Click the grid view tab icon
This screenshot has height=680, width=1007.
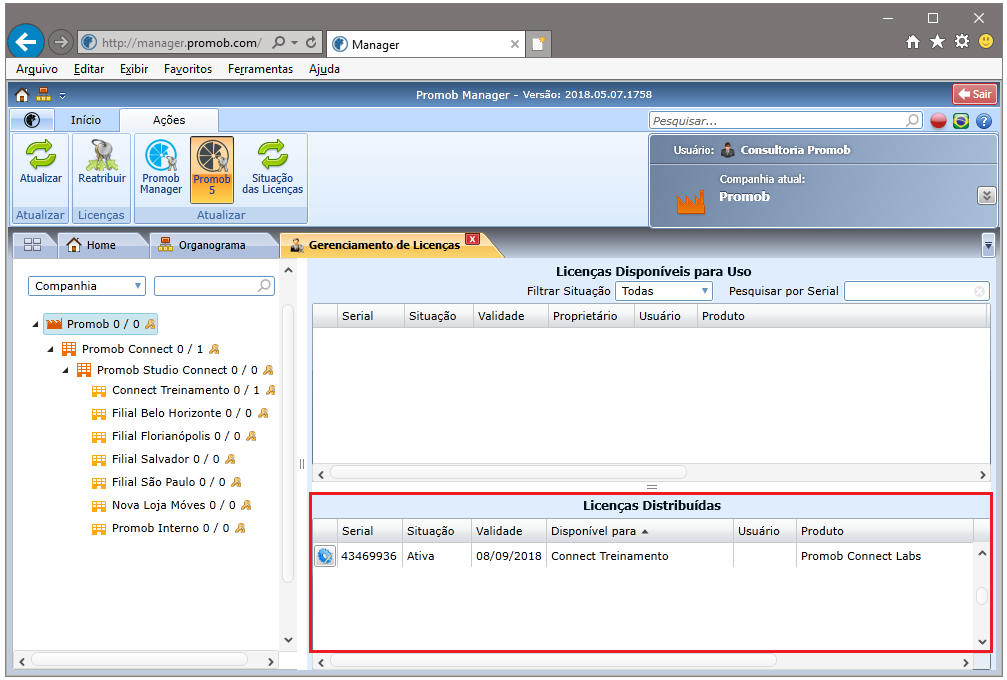[x=32, y=245]
